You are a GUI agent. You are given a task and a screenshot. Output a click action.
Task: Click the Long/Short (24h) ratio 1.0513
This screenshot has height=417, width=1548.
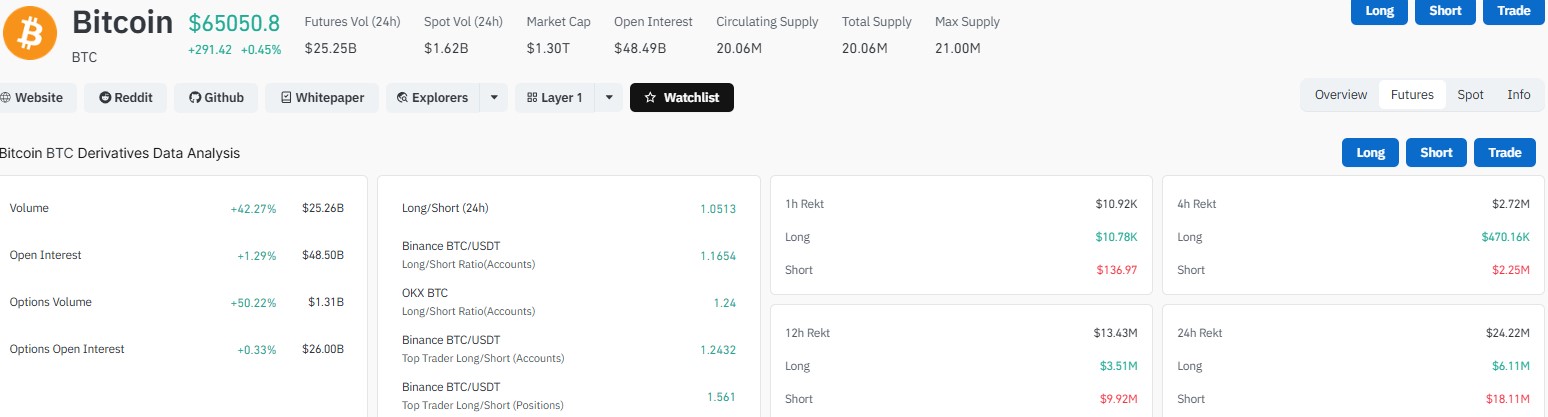(718, 209)
